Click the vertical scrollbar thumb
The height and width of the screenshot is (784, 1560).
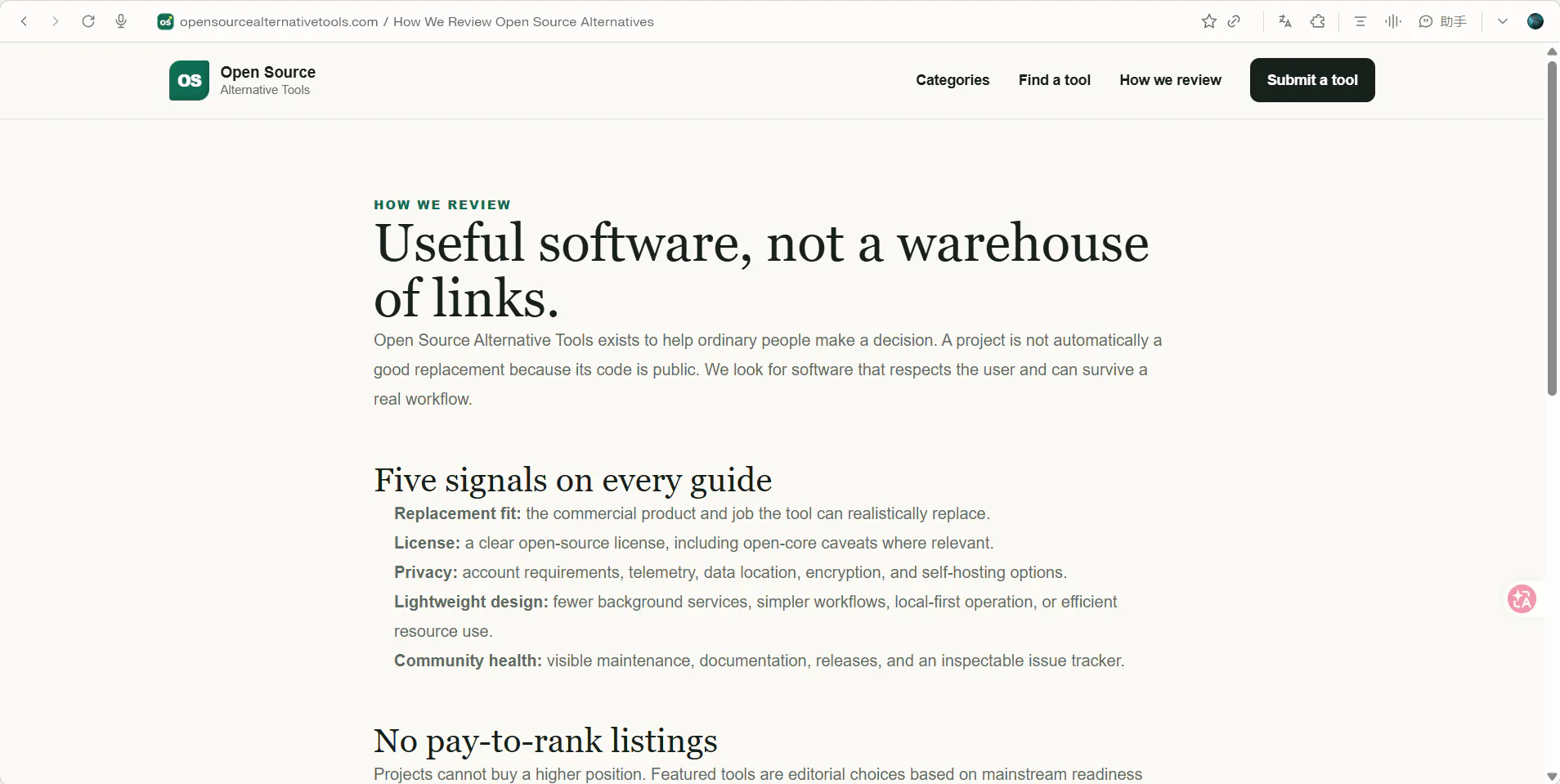click(x=1552, y=228)
